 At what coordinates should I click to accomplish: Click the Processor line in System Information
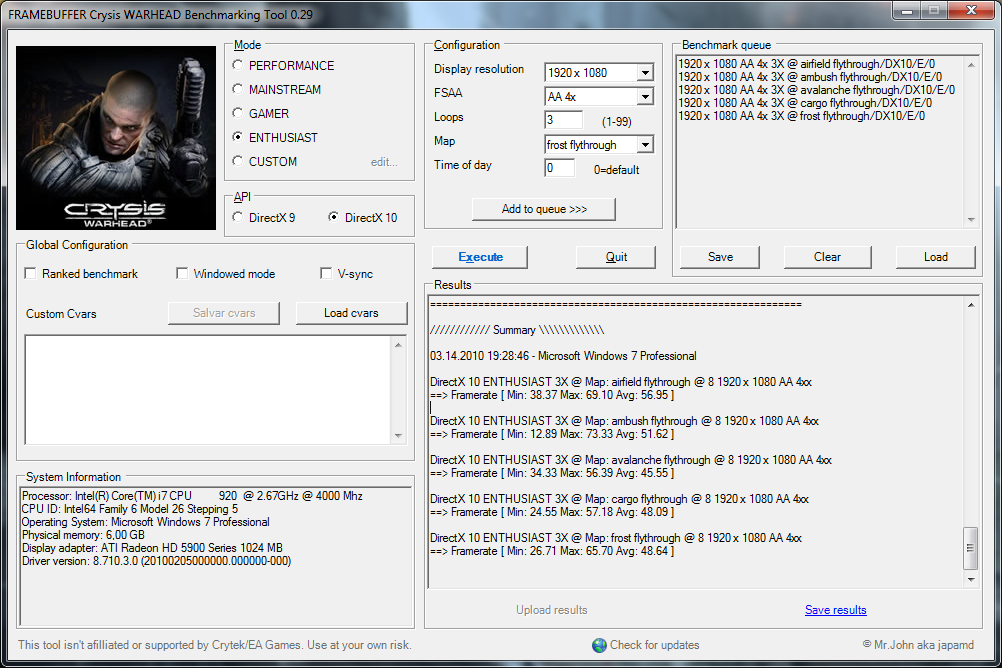click(x=192, y=496)
